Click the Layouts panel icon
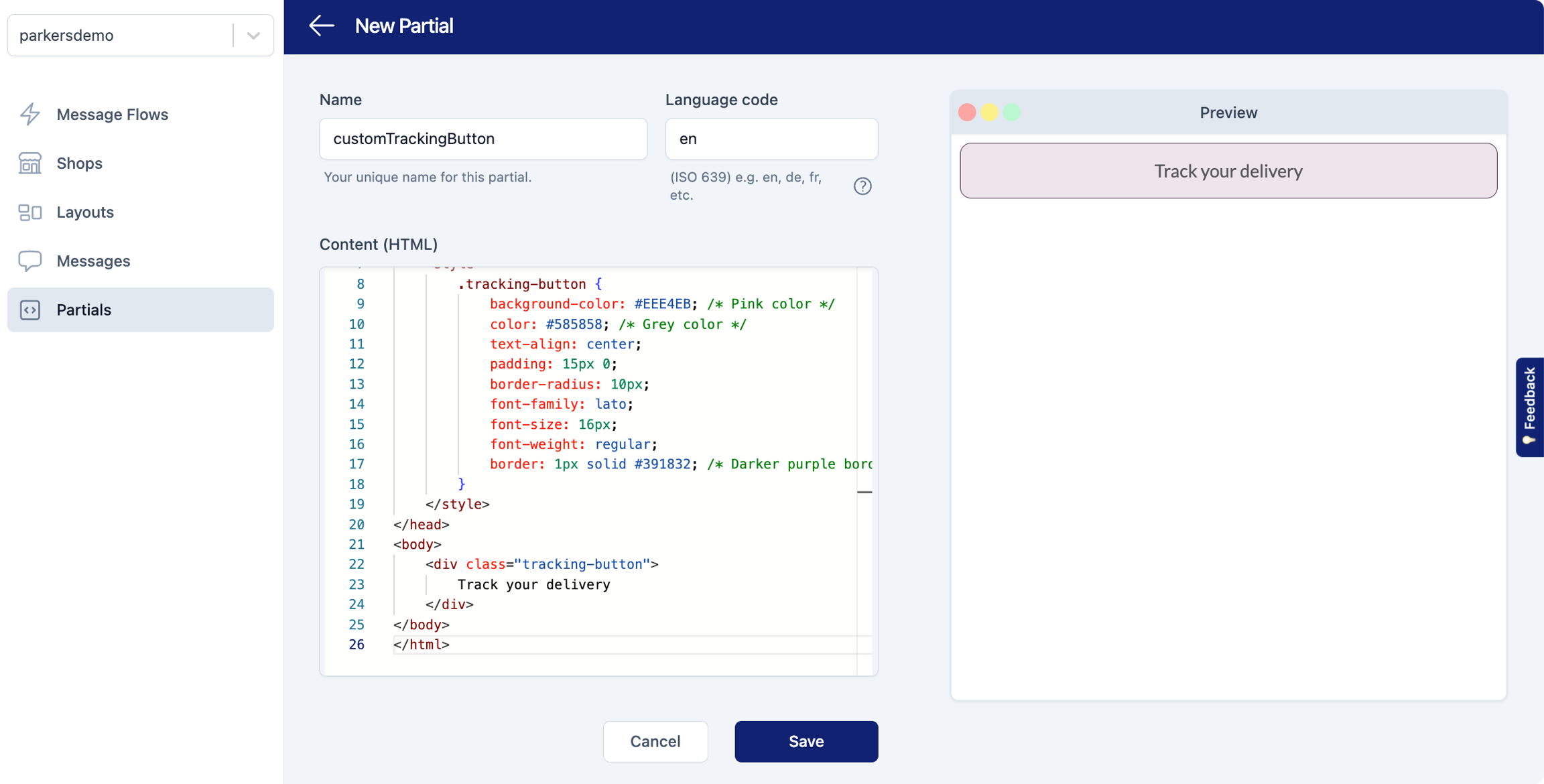Image resolution: width=1544 pixels, height=784 pixels. coord(30,212)
